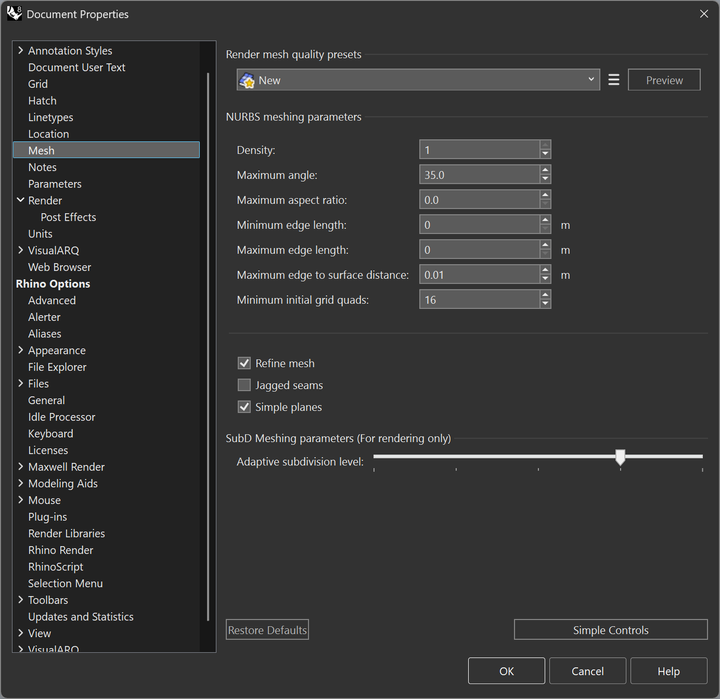The width and height of the screenshot is (720, 699).
Task: Select the Mesh page
Action: pos(107,150)
